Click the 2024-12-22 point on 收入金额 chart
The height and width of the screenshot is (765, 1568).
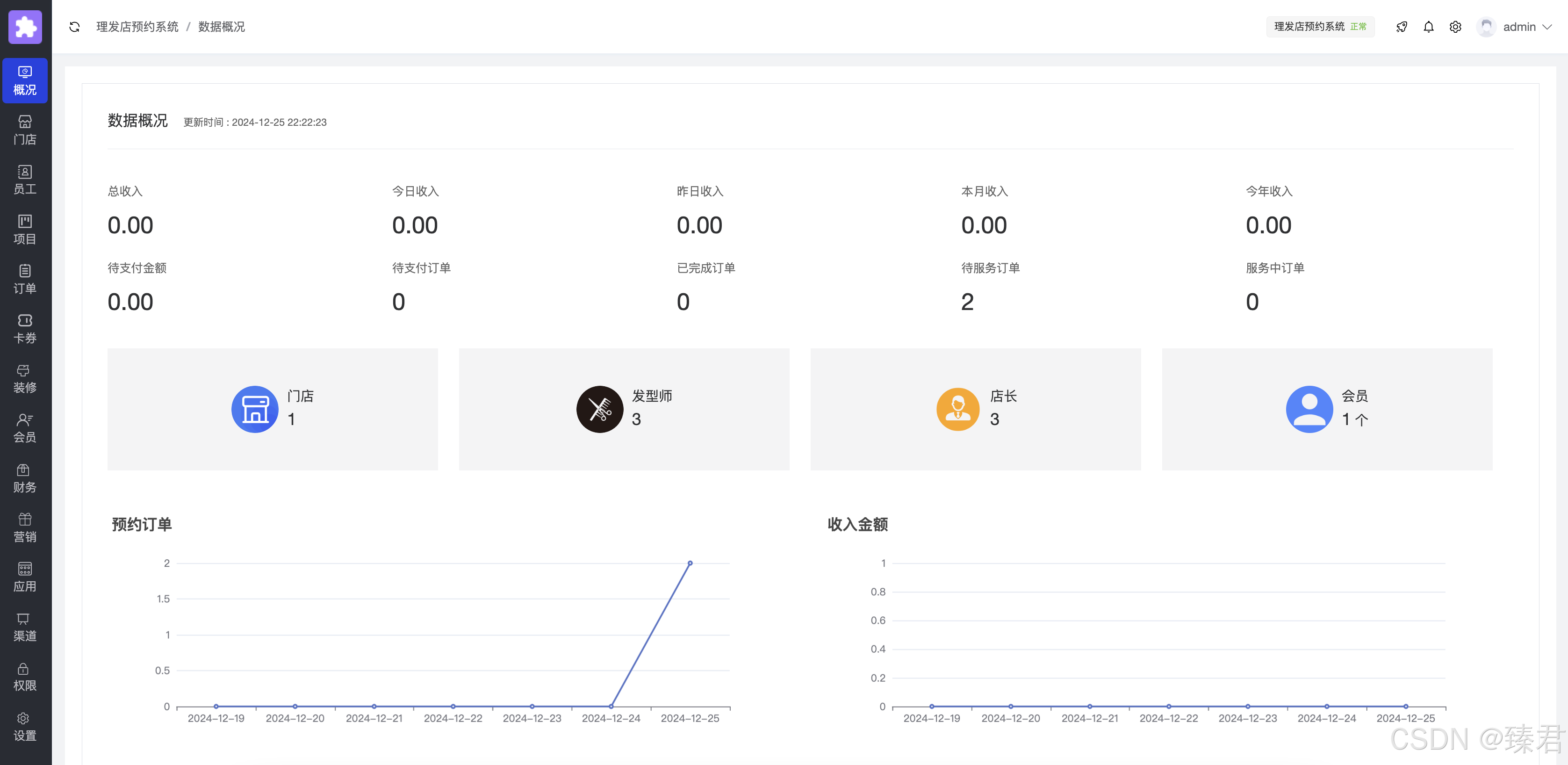[x=1169, y=706]
